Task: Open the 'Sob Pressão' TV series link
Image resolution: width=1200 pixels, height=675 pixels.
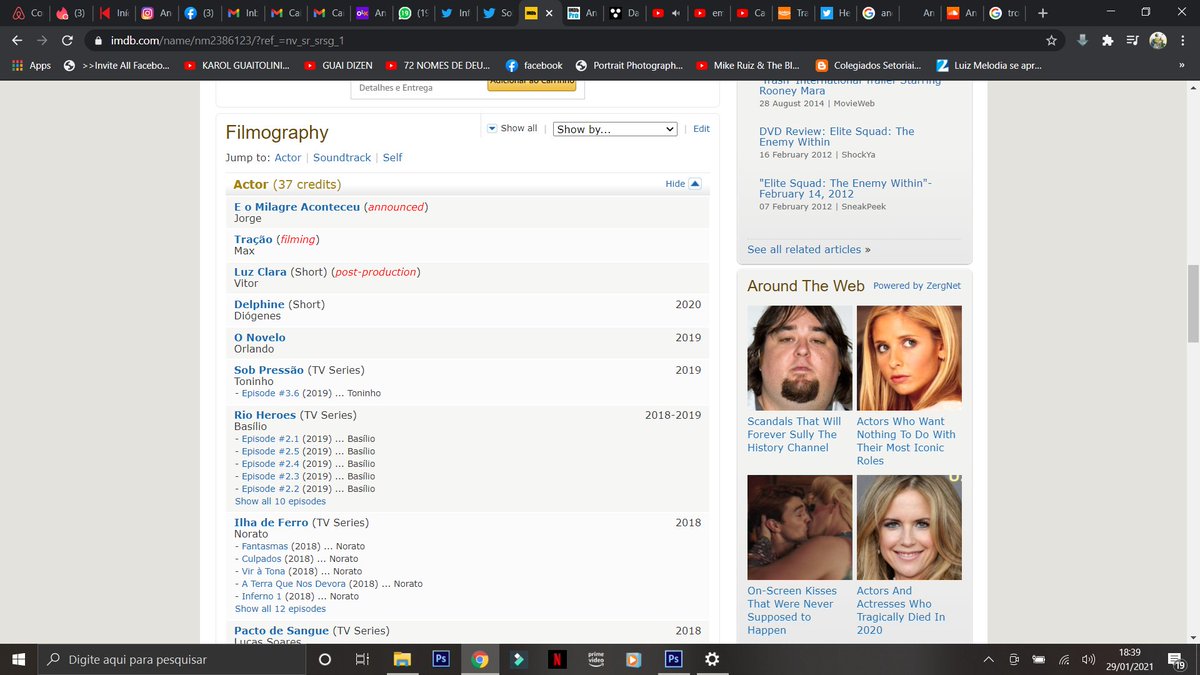Action: coord(269,370)
